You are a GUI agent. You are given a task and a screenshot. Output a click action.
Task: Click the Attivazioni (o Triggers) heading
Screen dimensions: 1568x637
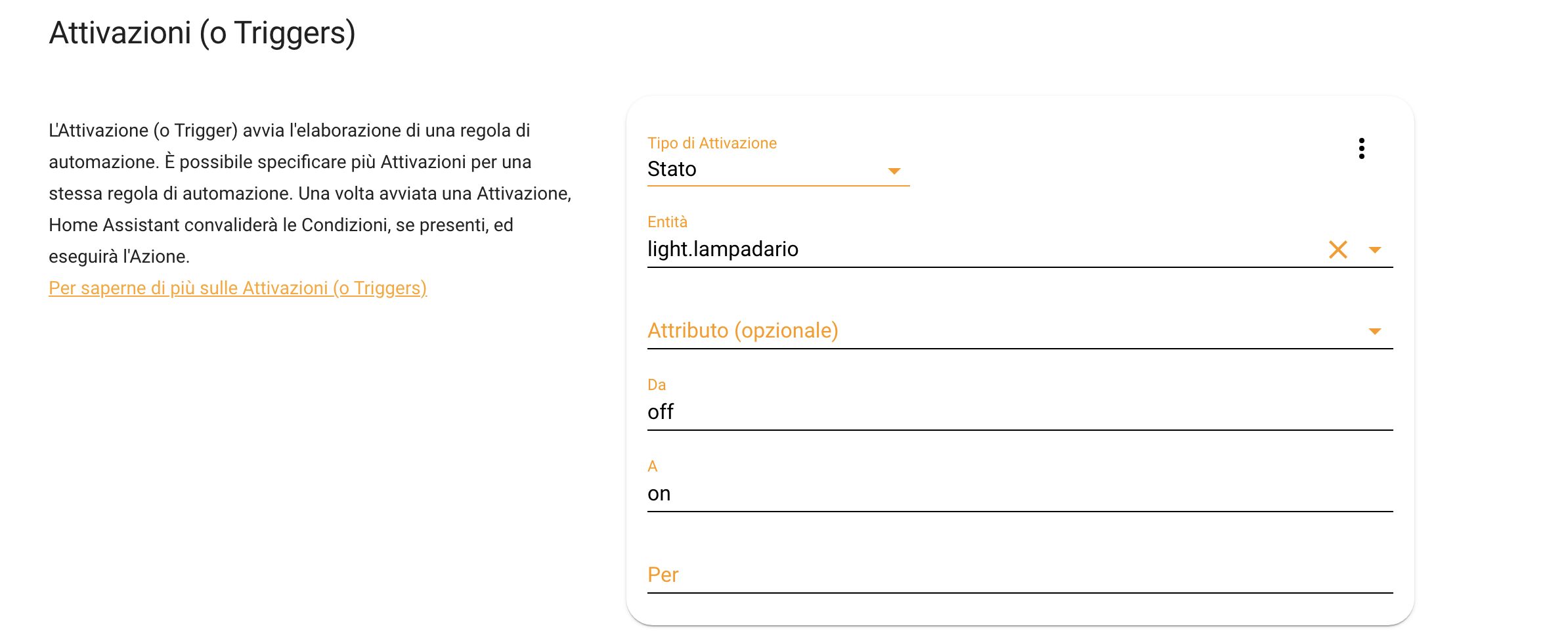click(x=202, y=33)
